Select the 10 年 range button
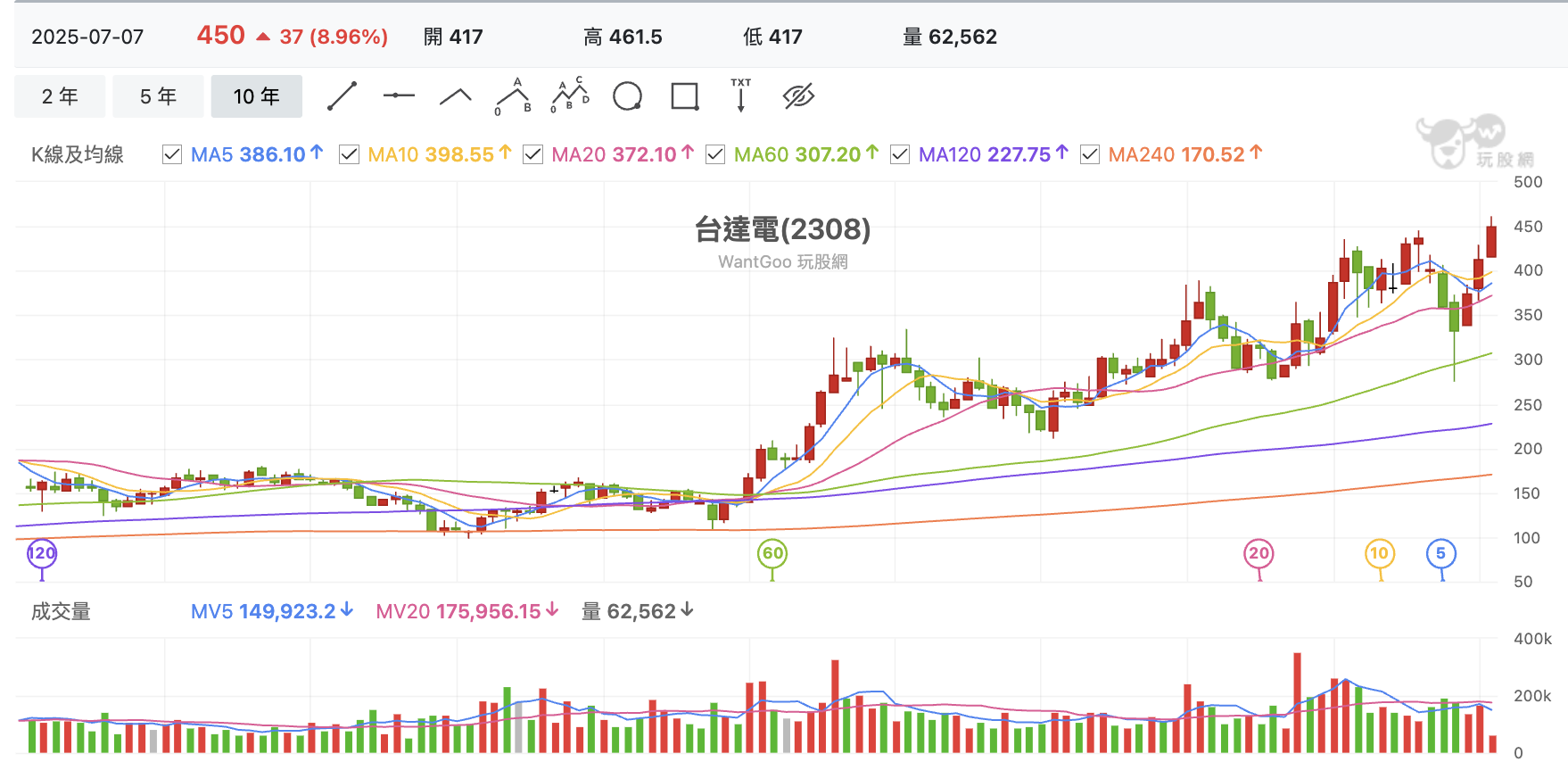The width and height of the screenshot is (1568, 762). point(256,96)
